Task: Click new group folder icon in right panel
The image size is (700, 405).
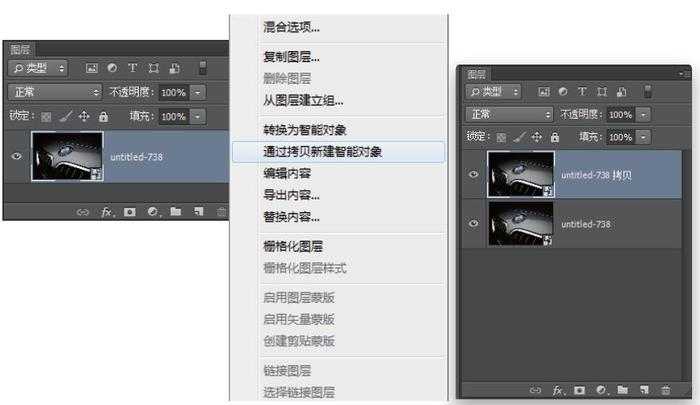Action: pos(623,390)
